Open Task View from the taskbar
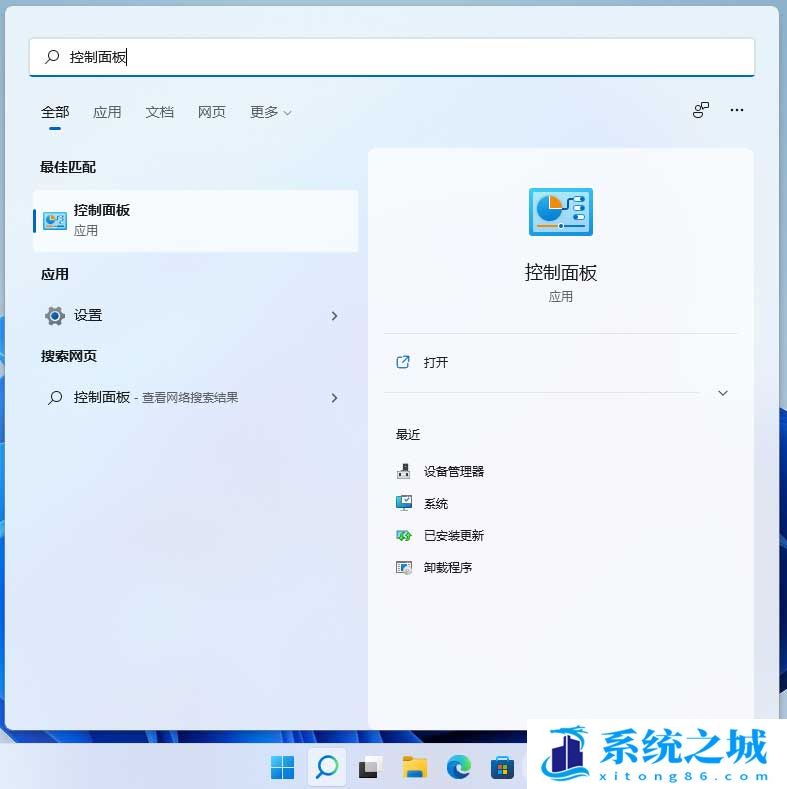 click(x=370, y=767)
